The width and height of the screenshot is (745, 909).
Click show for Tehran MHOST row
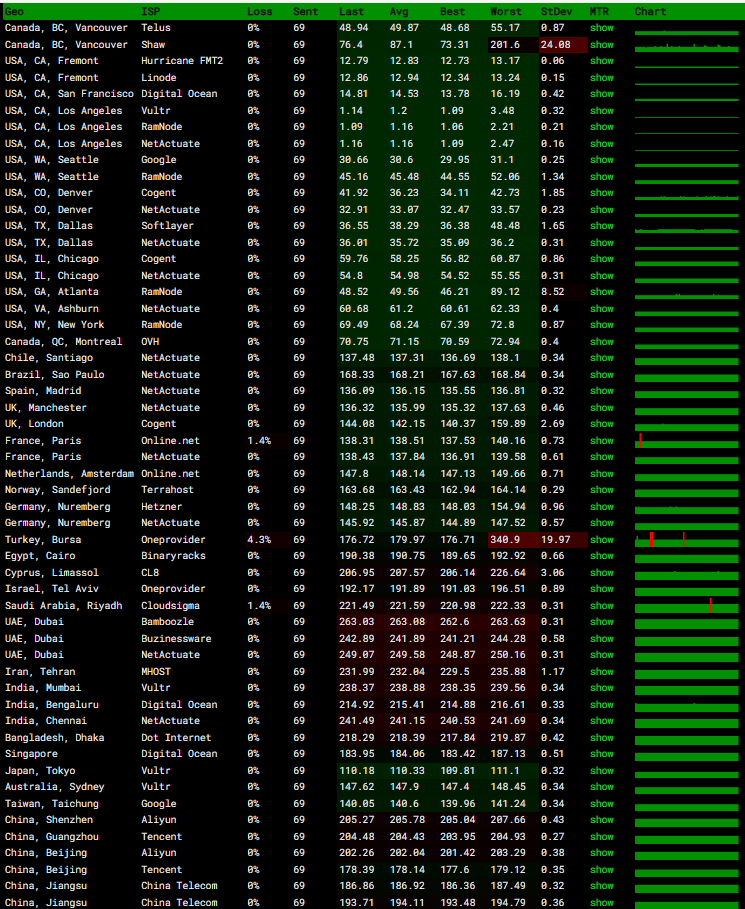click(601, 672)
